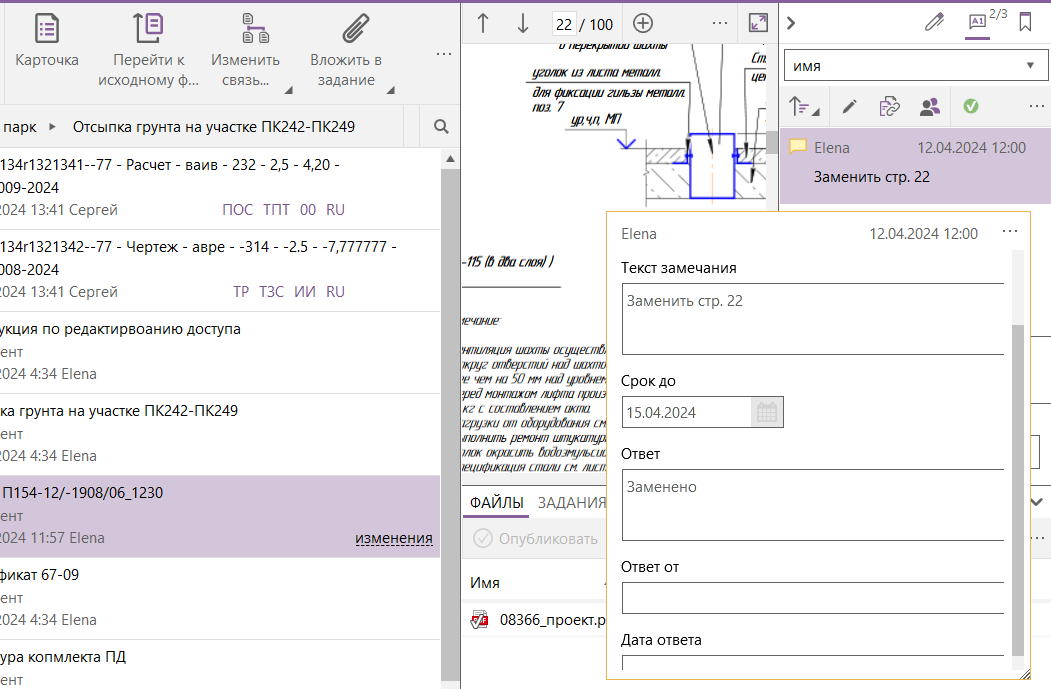This screenshot has width=1051, height=689.
Task: Click the search magnifier icon
Action: click(441, 126)
